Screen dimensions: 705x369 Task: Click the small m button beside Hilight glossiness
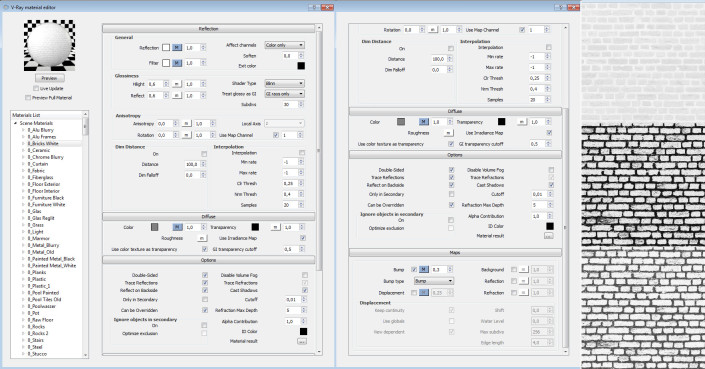pos(177,84)
